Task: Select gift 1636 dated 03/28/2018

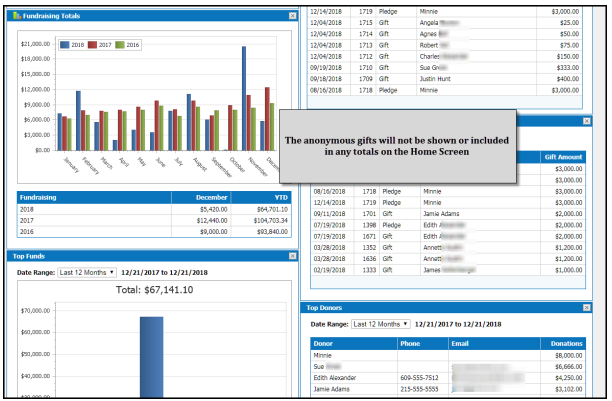Action: coord(448,259)
